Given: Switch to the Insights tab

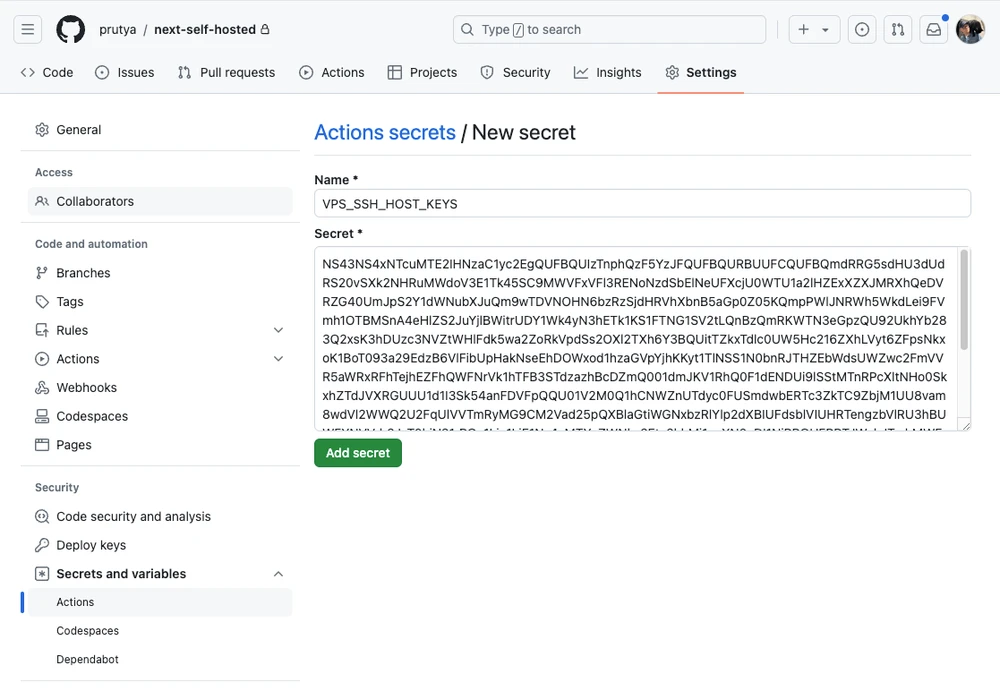Looking at the screenshot, I should pos(607,72).
